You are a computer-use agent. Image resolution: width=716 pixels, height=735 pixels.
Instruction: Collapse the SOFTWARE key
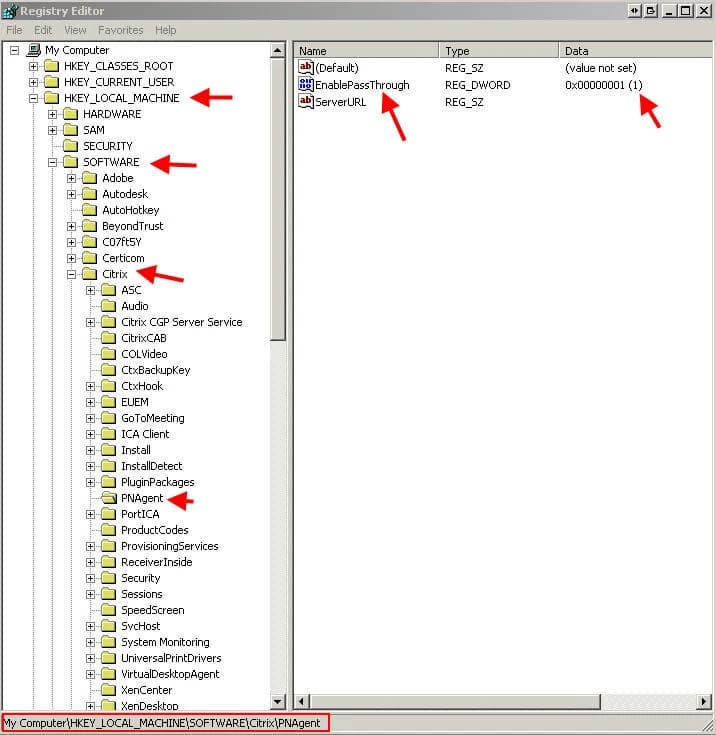[x=53, y=162]
